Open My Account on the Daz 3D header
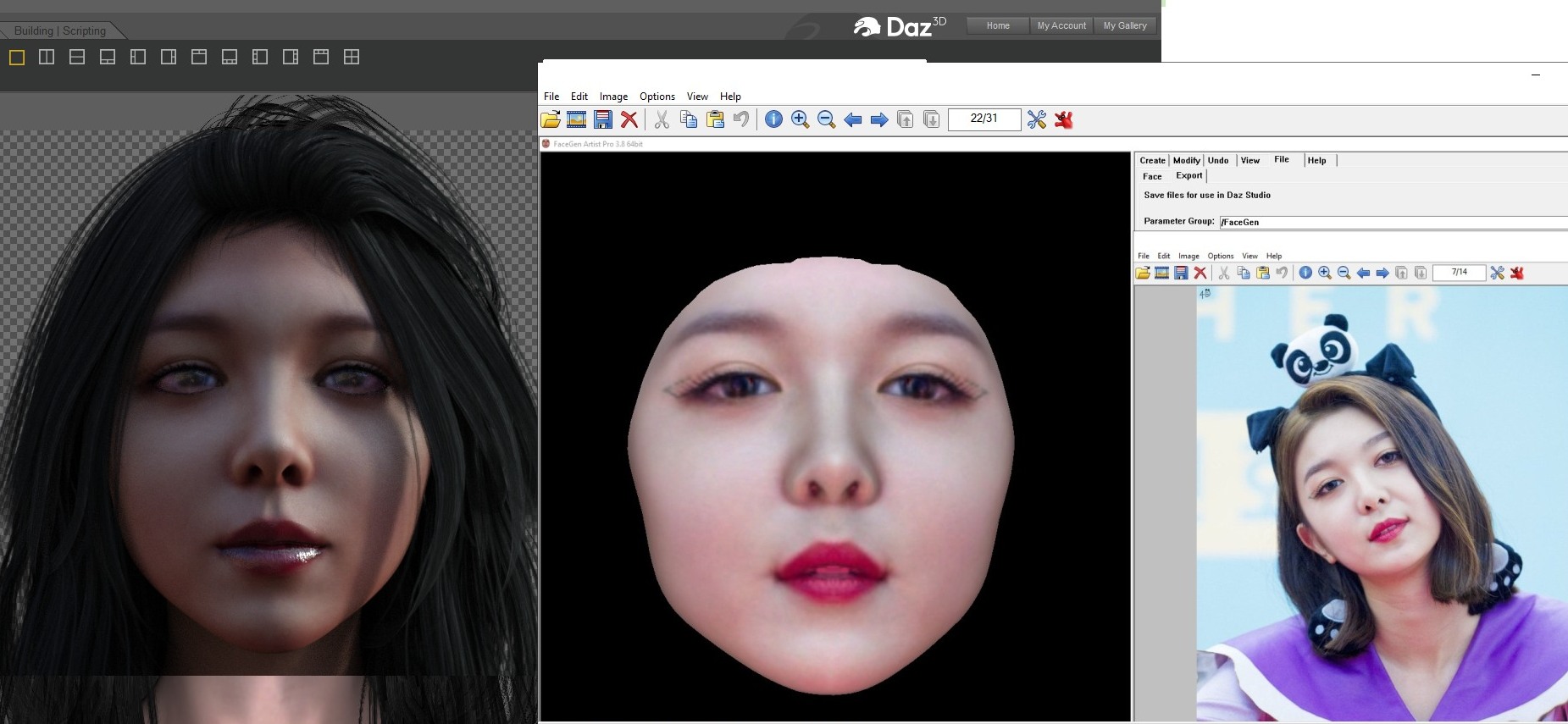1568x724 pixels. [x=1061, y=25]
